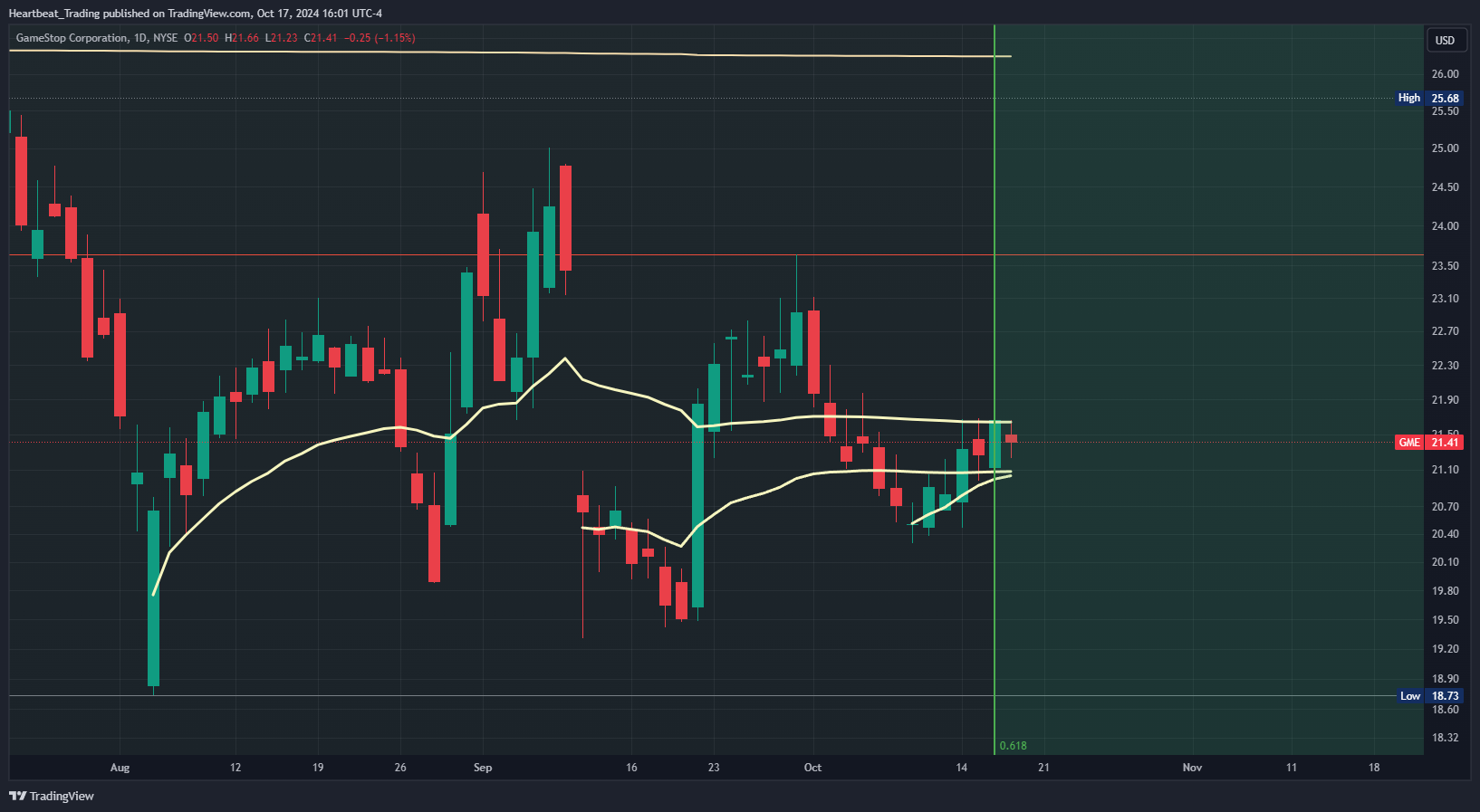
Task: Click the 26.00 price axis label
Action: (1446, 74)
